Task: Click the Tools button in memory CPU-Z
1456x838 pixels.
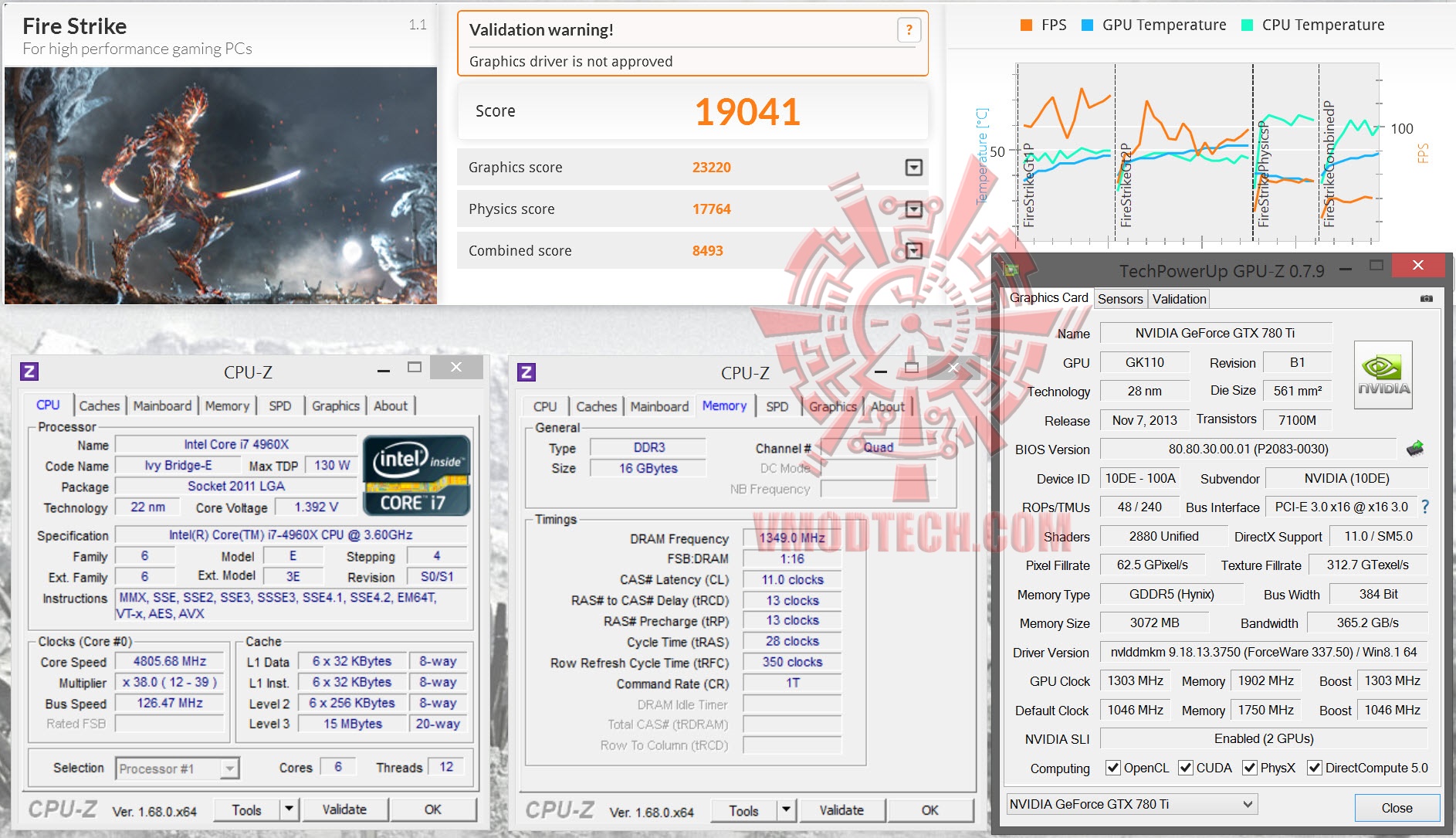Action: 744,810
